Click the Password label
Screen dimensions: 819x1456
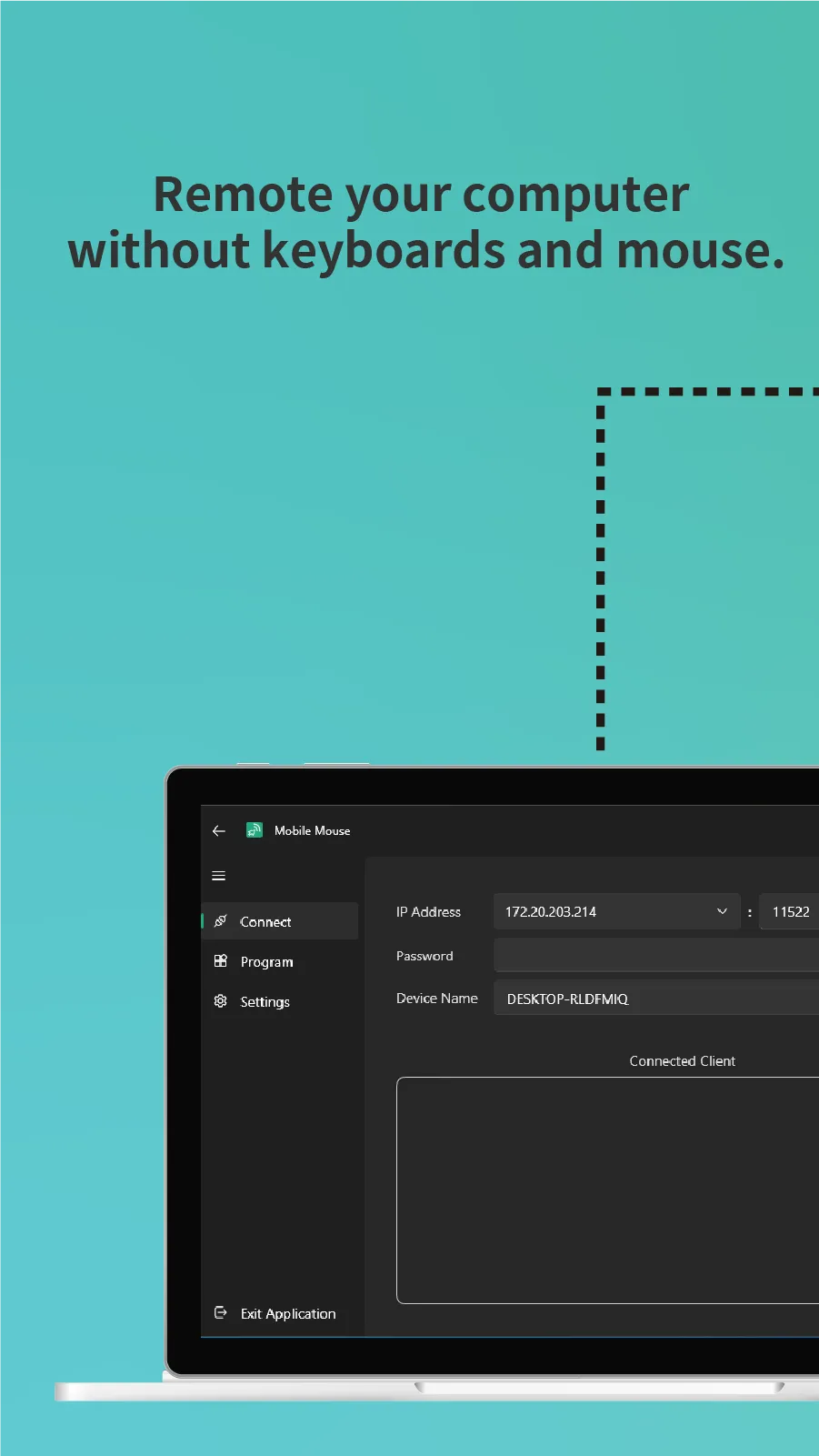click(x=424, y=956)
